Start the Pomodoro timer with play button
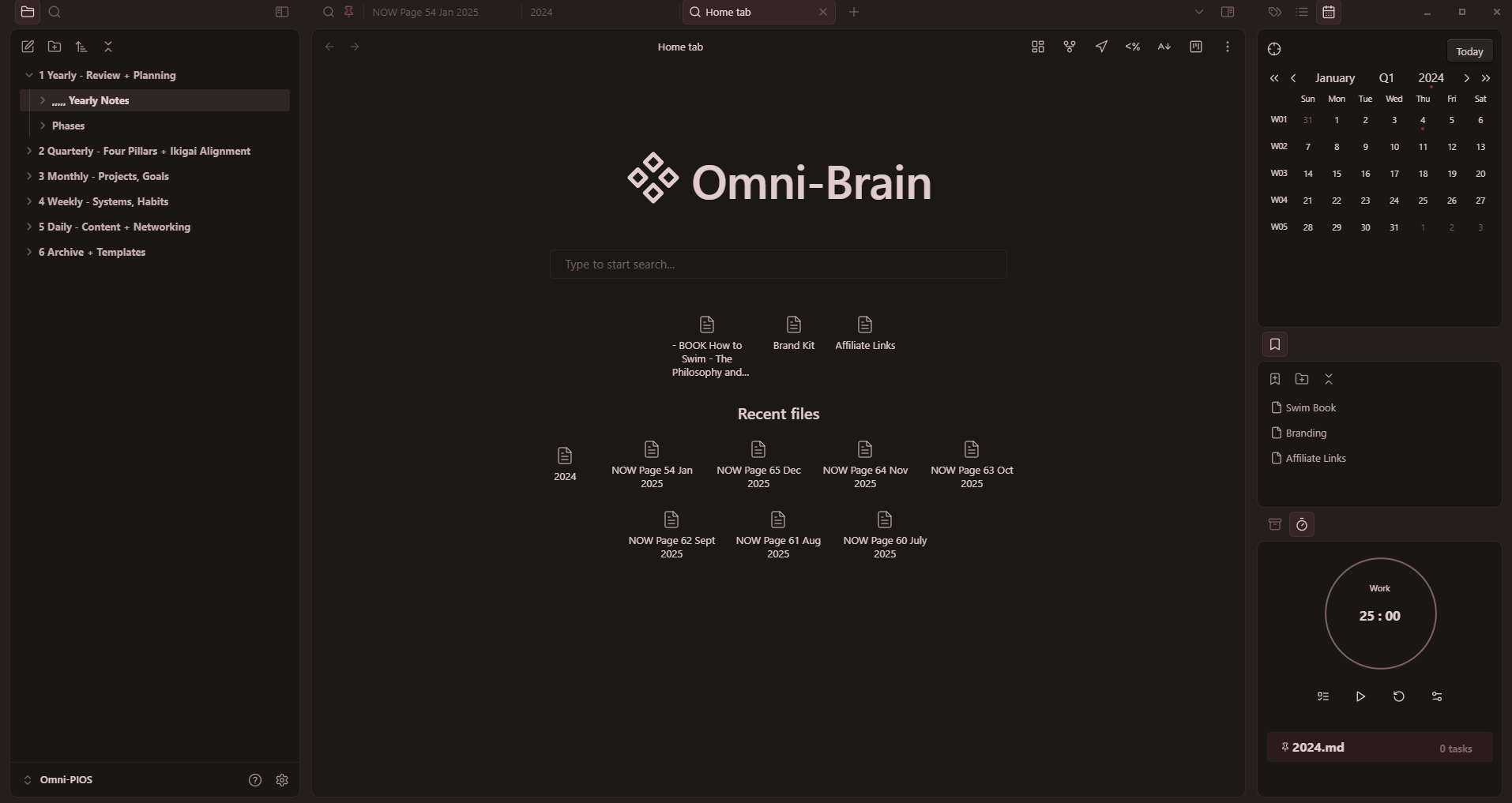The image size is (1512, 803). pos(1360,696)
